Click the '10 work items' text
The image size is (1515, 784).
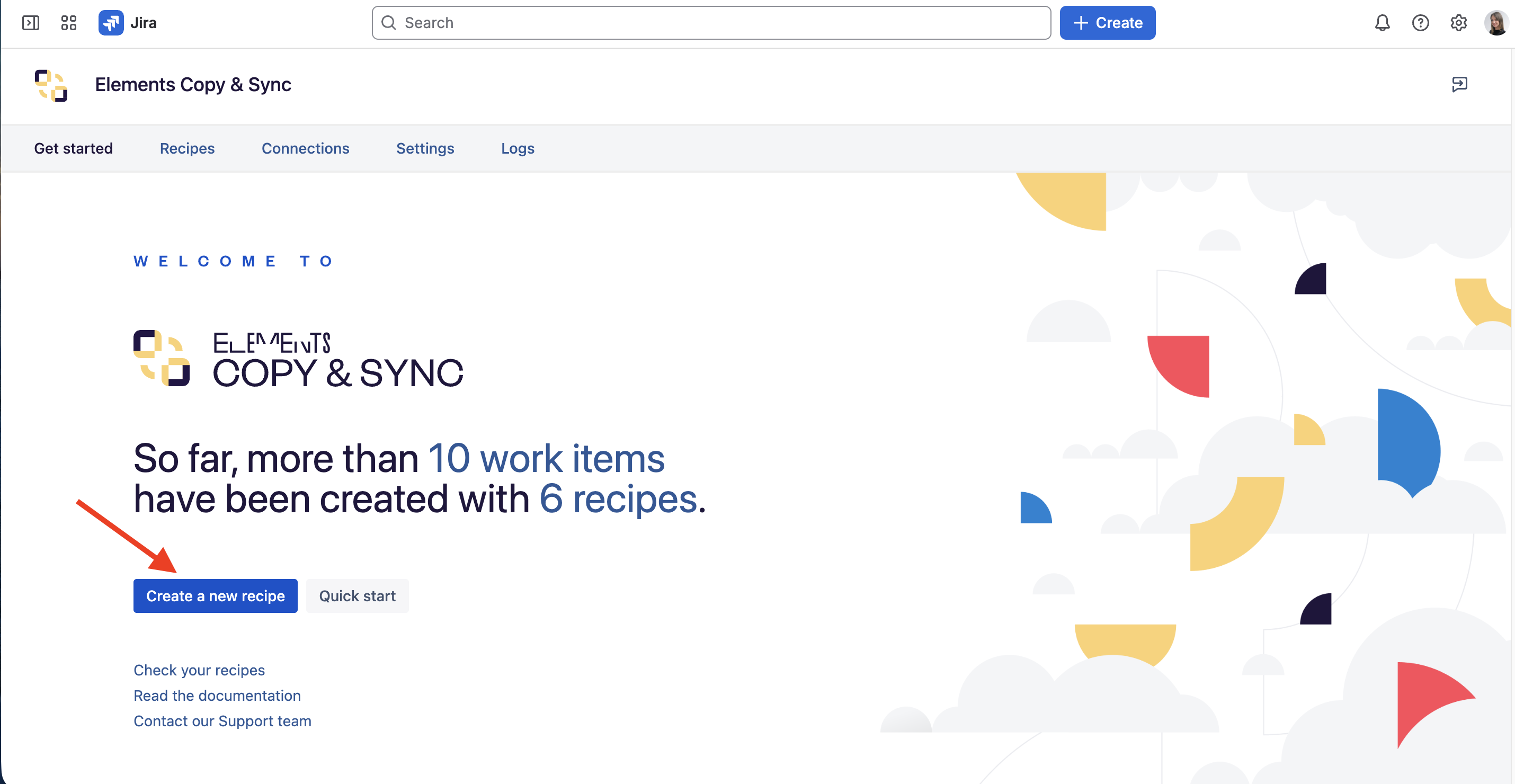546,458
